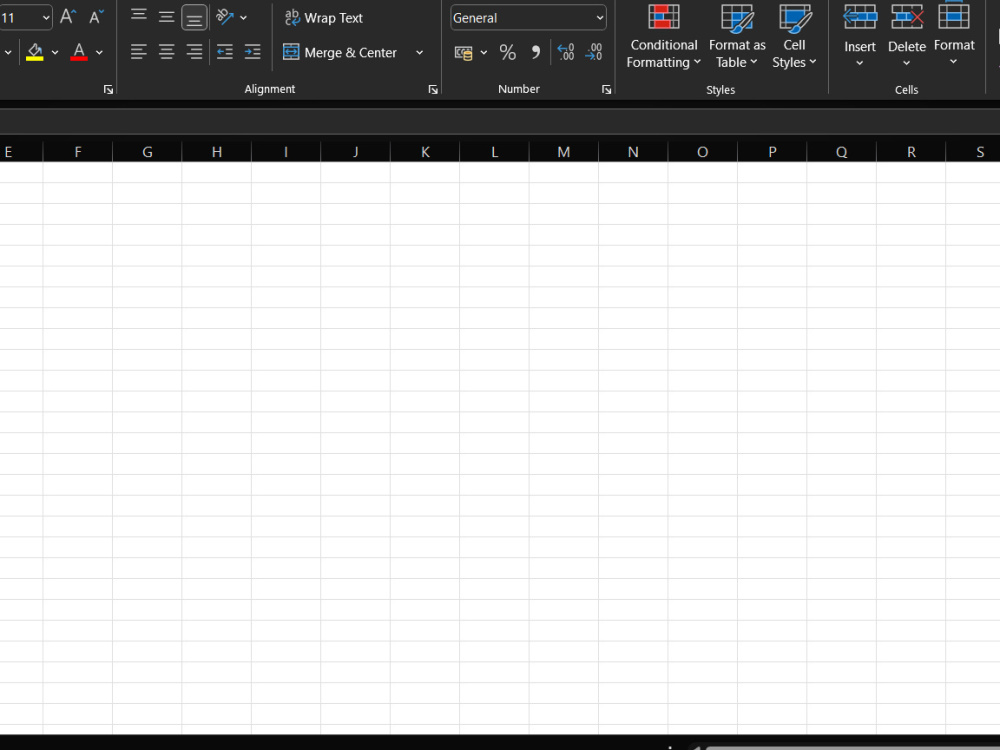The height and width of the screenshot is (750, 1000).
Task: Open Conditional Formatting menu
Action: [x=663, y=36]
